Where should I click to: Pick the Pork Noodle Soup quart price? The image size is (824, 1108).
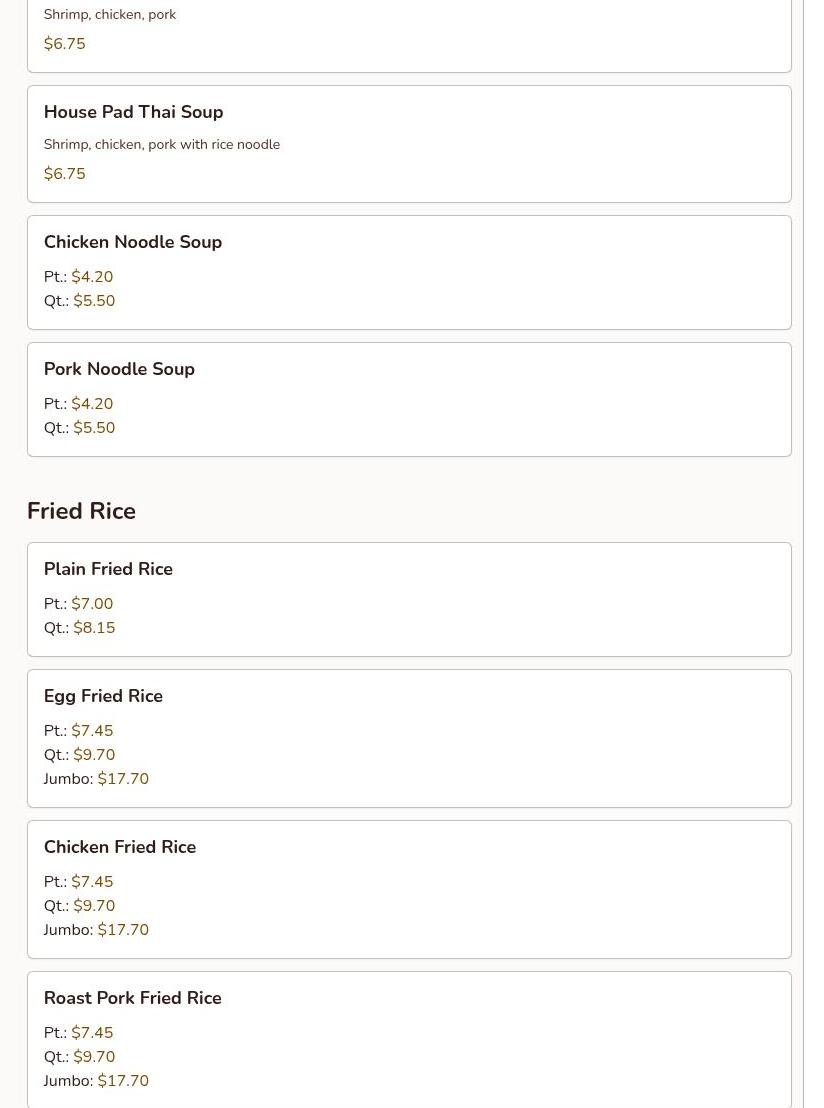(94, 428)
